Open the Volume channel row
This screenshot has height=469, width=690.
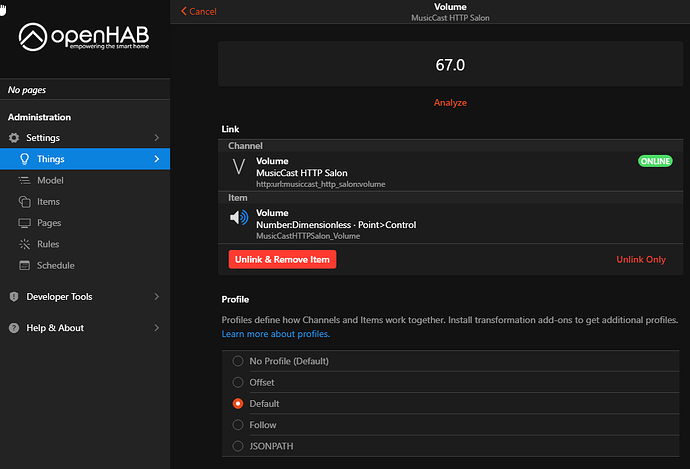450,172
